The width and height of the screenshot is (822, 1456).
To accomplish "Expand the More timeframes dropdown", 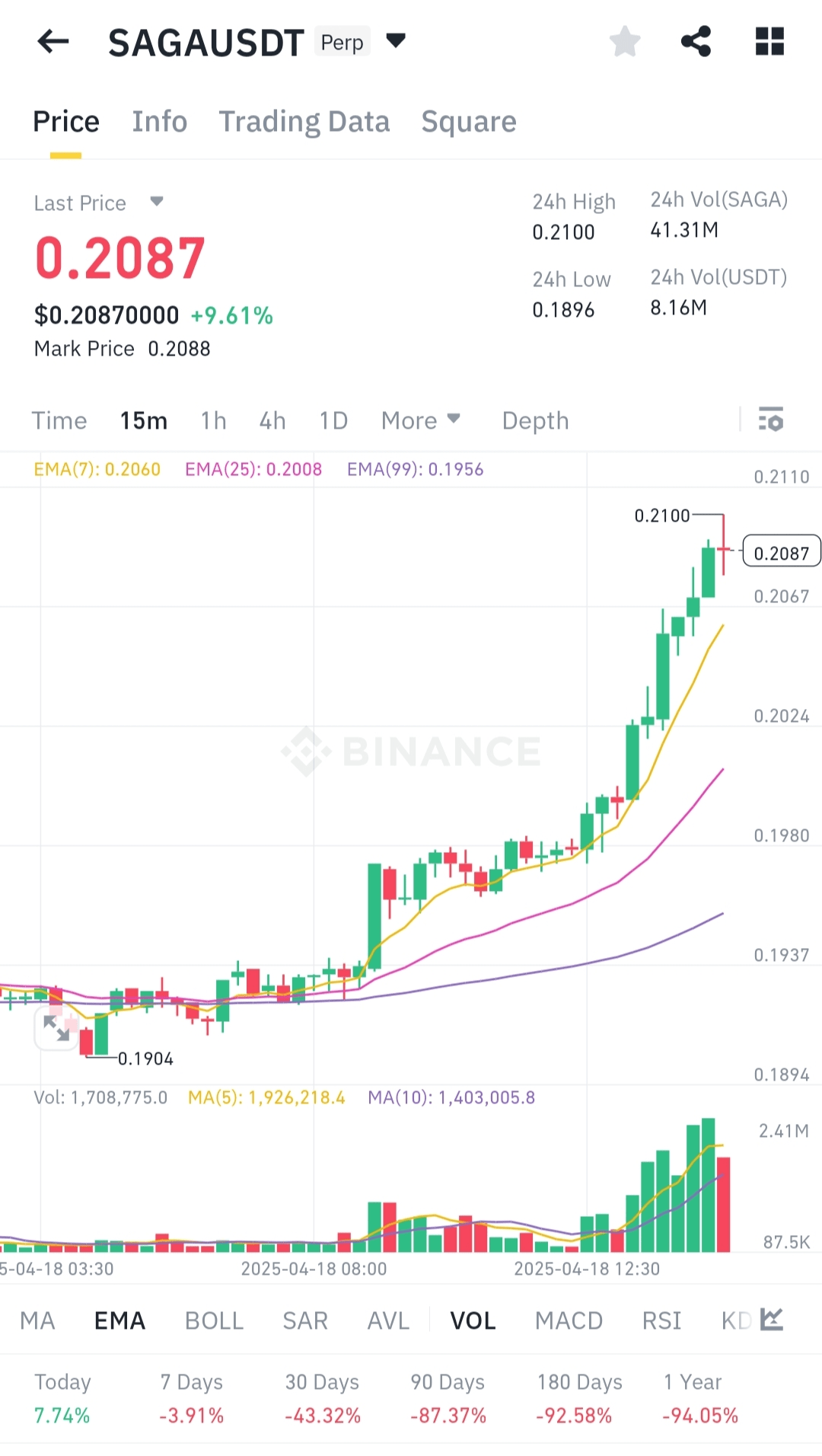I will [421, 420].
